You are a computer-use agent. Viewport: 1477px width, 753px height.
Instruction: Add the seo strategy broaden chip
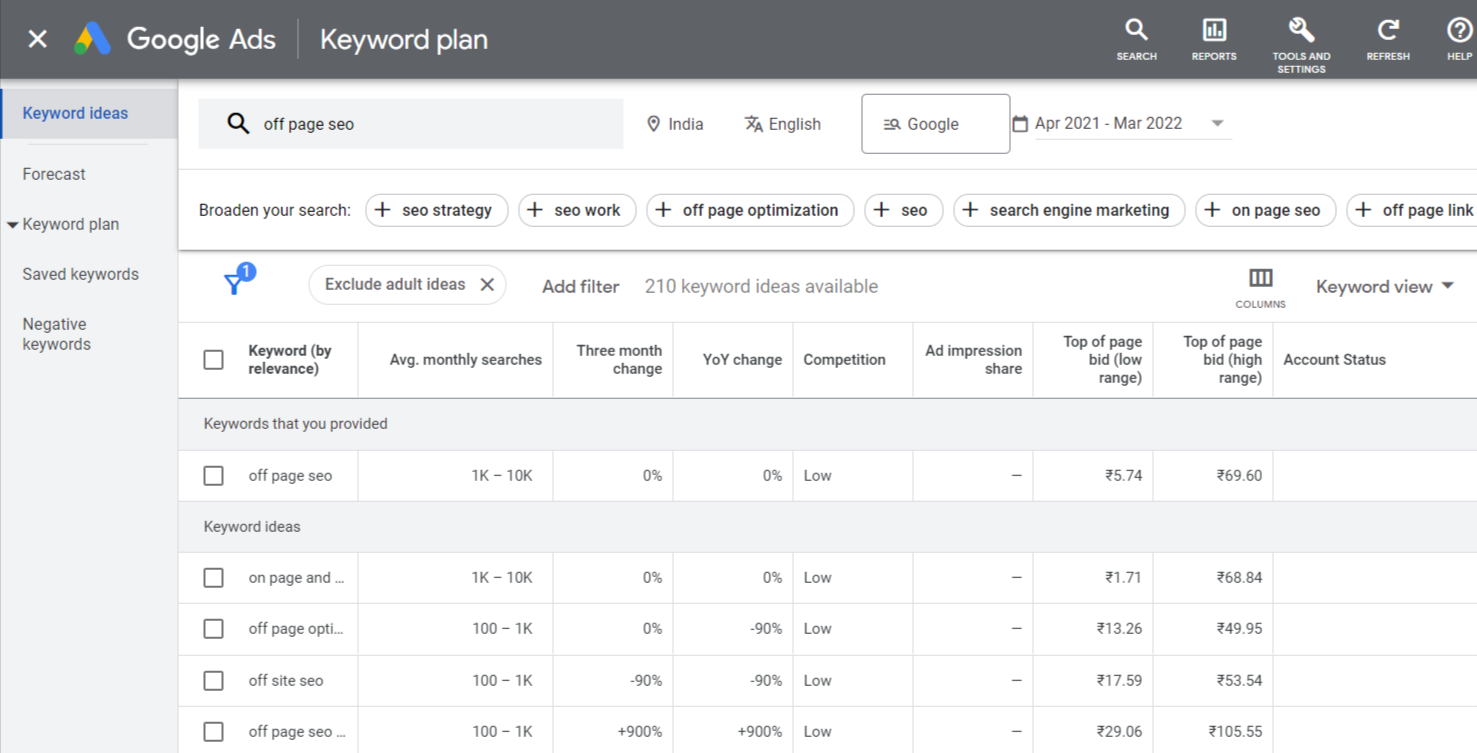tap(437, 210)
